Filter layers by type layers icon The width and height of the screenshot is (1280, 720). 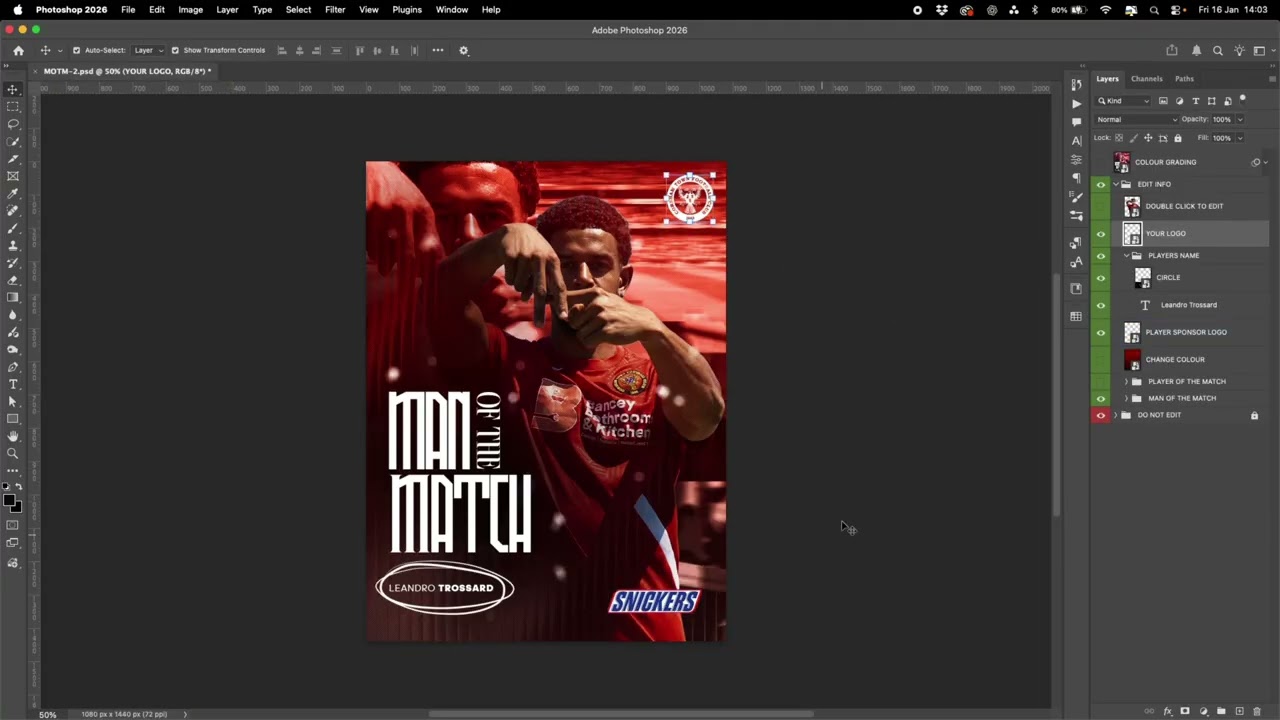tap(1196, 101)
